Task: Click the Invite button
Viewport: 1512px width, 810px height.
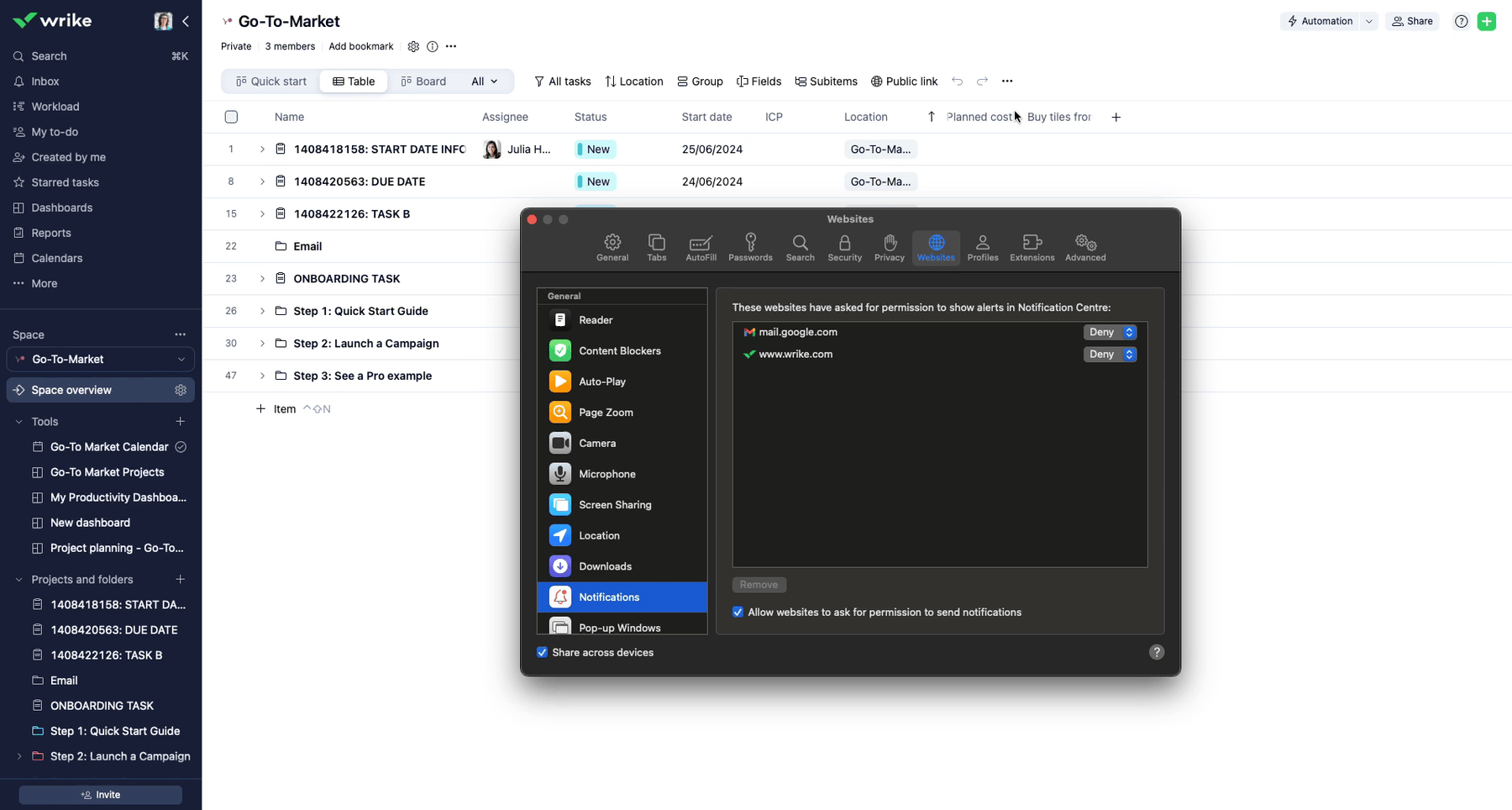Action: [x=101, y=795]
